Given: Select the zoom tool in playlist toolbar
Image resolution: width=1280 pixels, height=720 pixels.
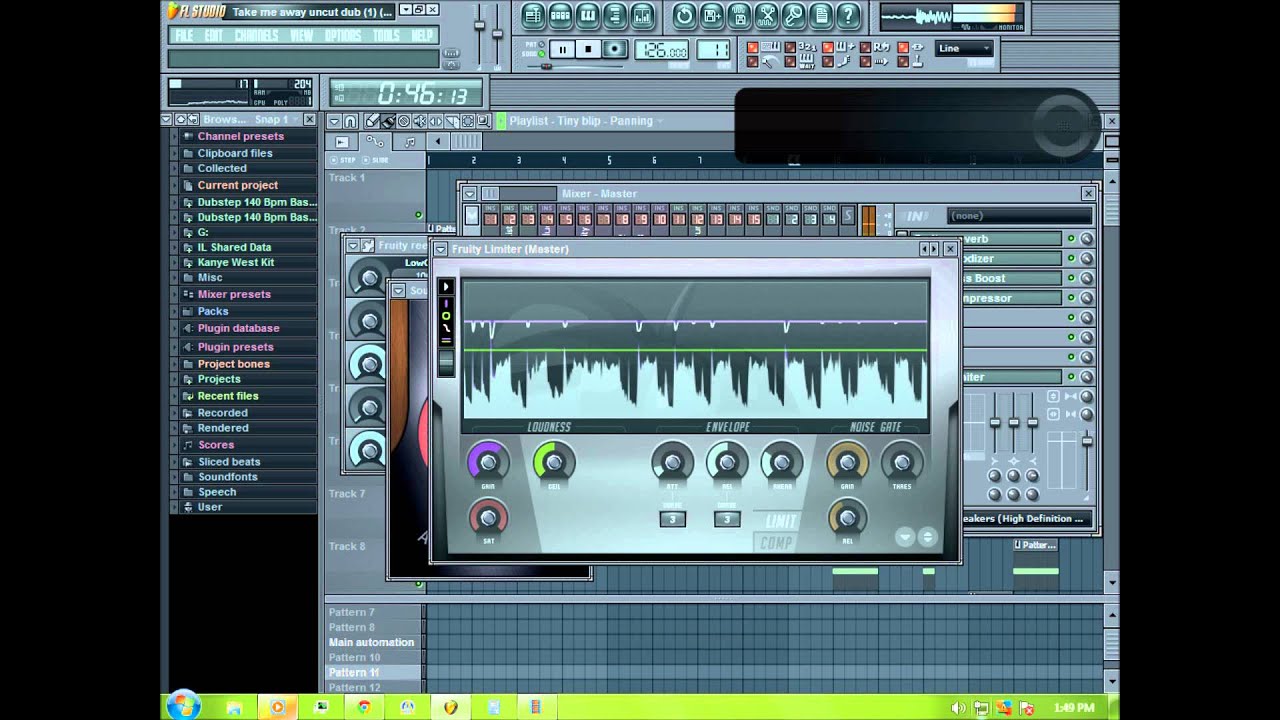Looking at the screenshot, I should (x=484, y=121).
